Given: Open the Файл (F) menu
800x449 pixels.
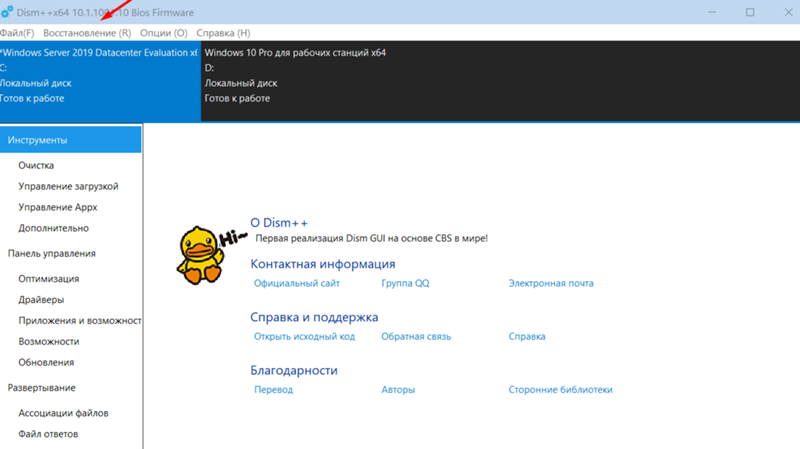Looking at the screenshot, I should (17, 33).
